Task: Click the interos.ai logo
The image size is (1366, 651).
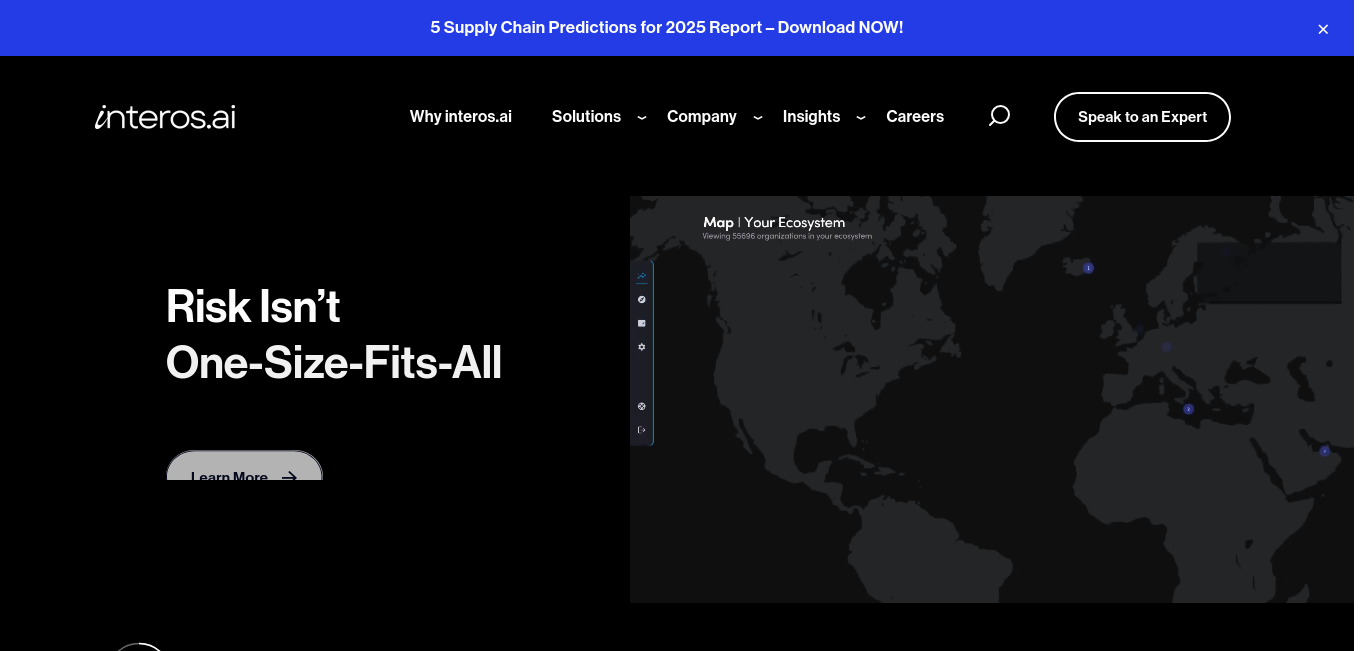Action: point(165,117)
